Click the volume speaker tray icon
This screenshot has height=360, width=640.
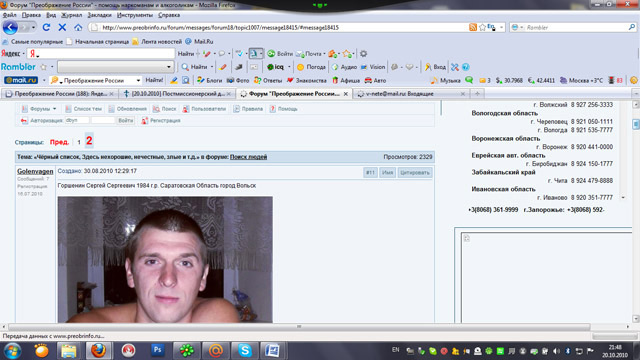[x=556, y=351]
